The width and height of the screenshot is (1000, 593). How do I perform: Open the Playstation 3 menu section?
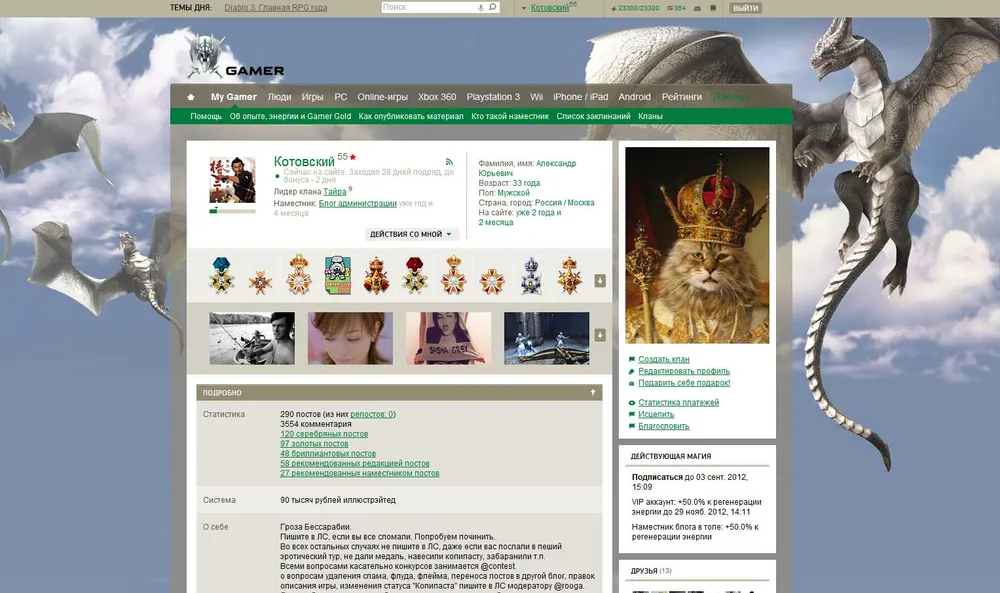pos(493,97)
